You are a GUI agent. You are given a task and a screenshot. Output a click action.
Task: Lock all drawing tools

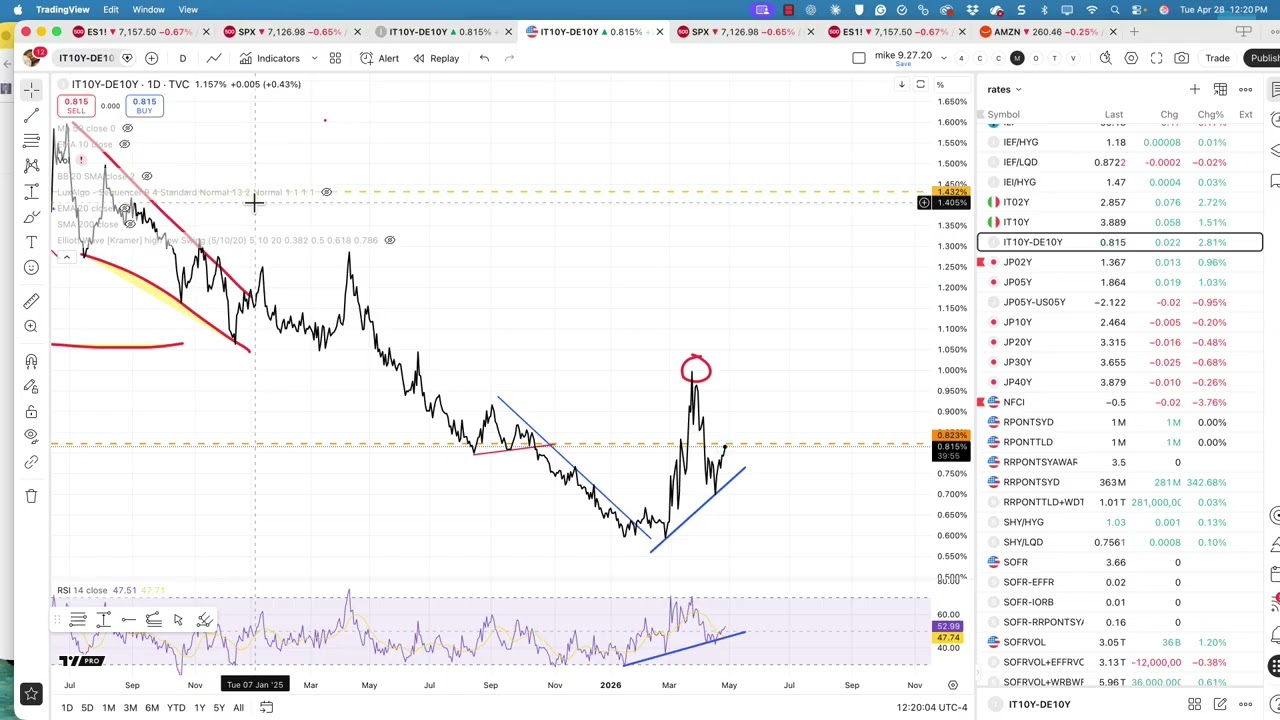[31, 412]
